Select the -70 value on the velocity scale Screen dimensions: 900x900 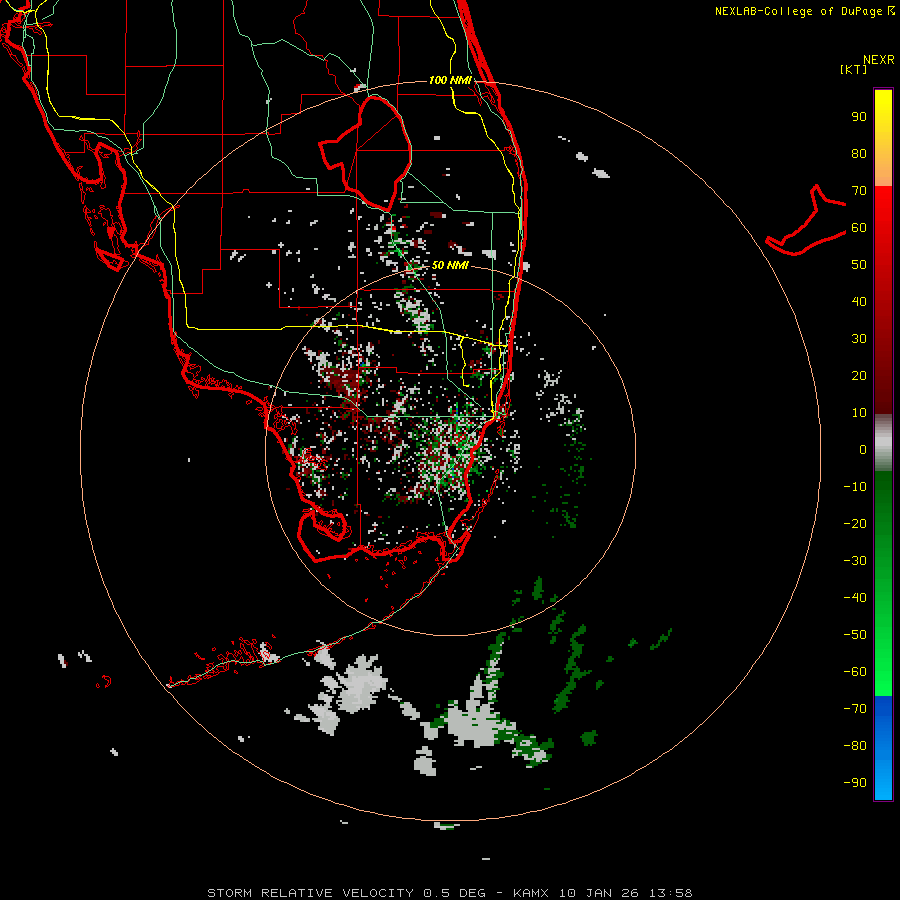[x=855, y=709]
